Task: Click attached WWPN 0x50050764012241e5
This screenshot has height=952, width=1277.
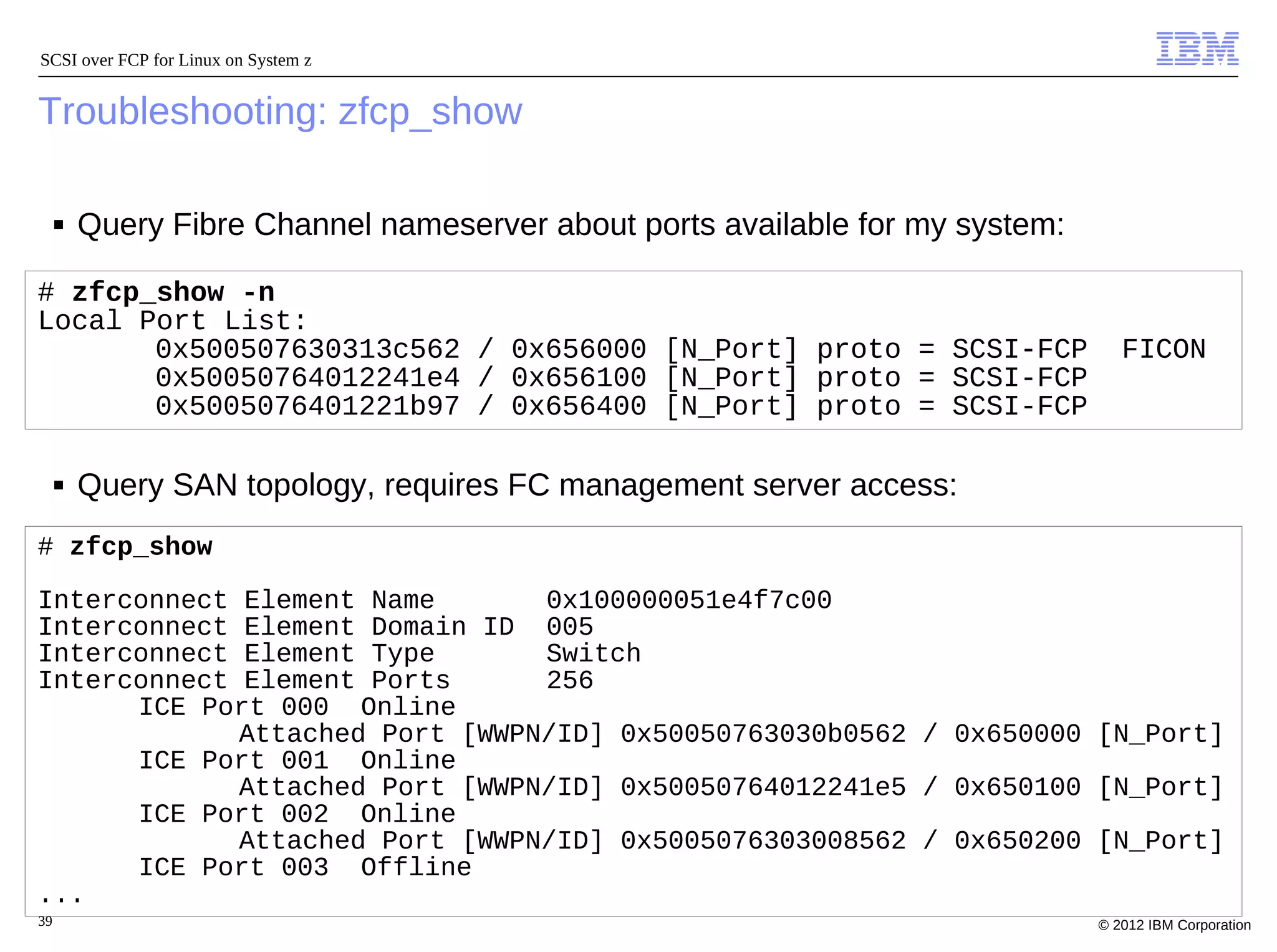Action: 763,788
